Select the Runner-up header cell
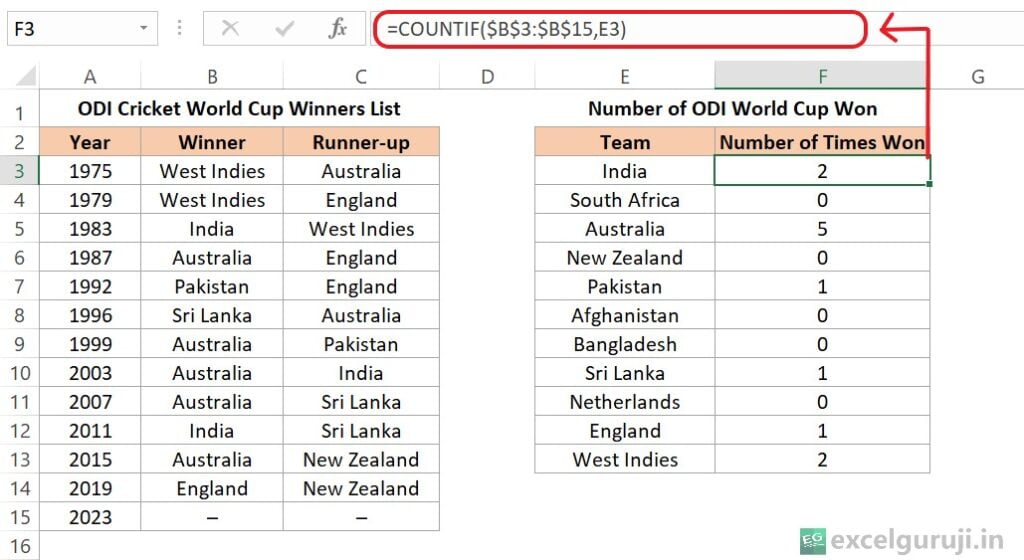The width and height of the screenshot is (1024, 560). point(361,142)
